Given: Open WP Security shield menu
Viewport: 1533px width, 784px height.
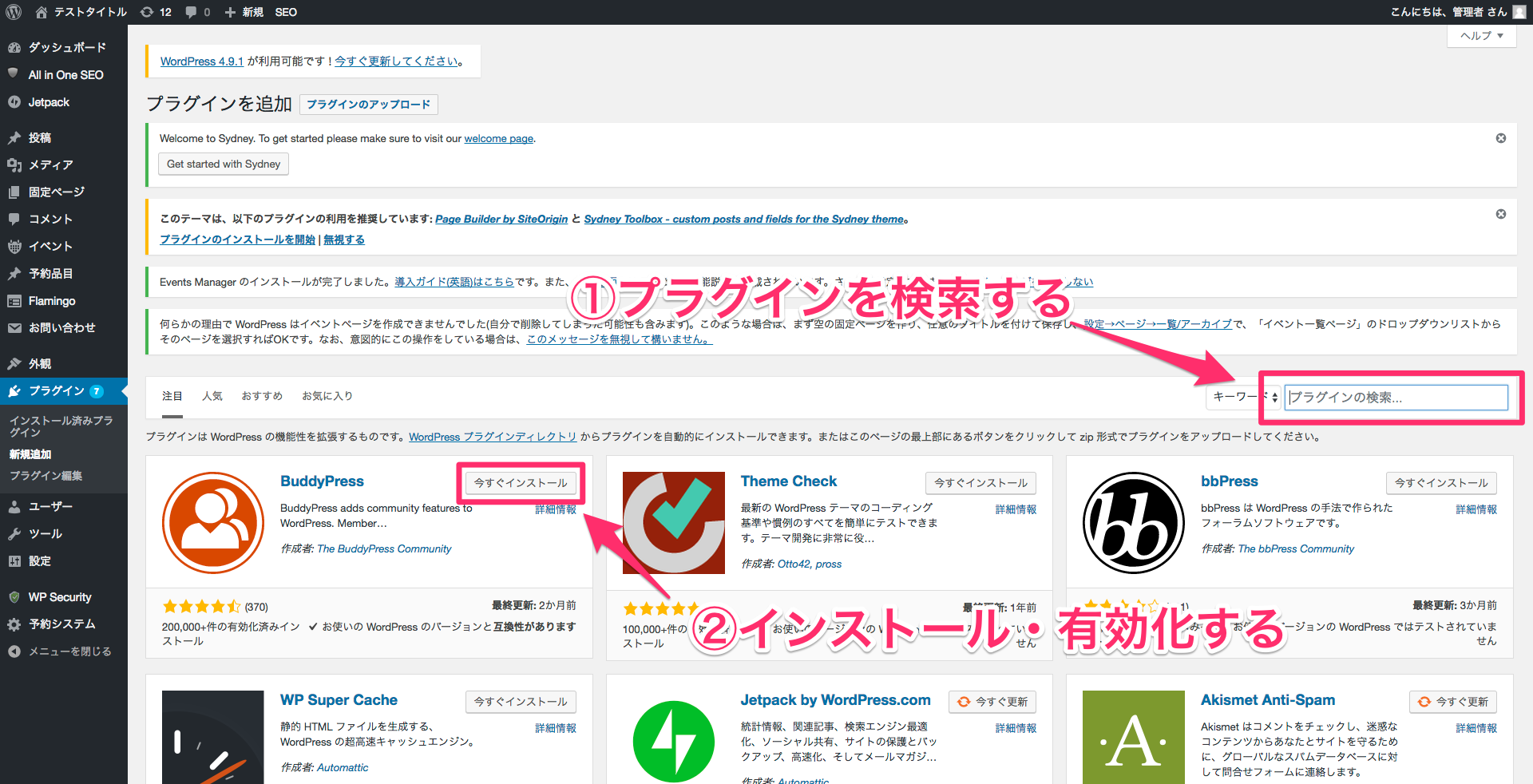Looking at the screenshot, I should click(64, 596).
